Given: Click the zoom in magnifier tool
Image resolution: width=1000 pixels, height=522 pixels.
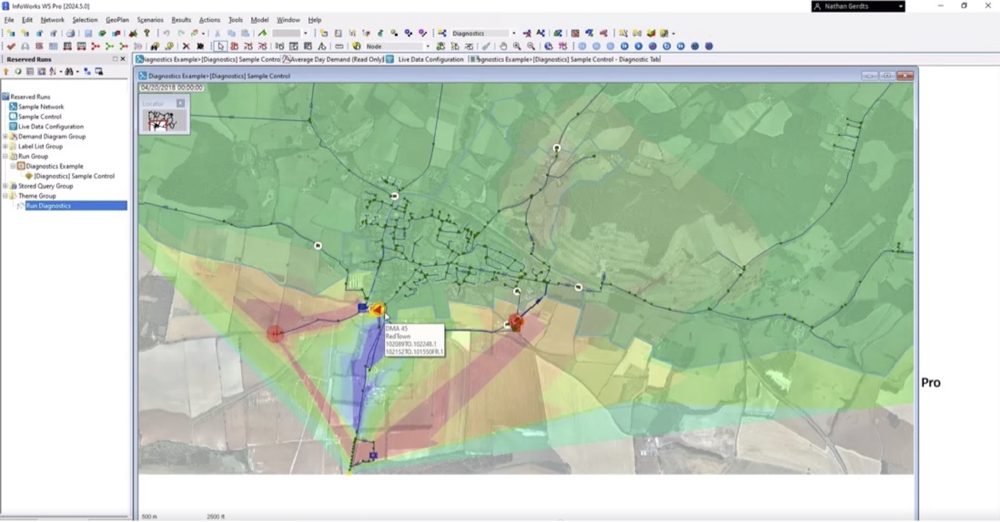Looking at the screenshot, I should [517, 46].
